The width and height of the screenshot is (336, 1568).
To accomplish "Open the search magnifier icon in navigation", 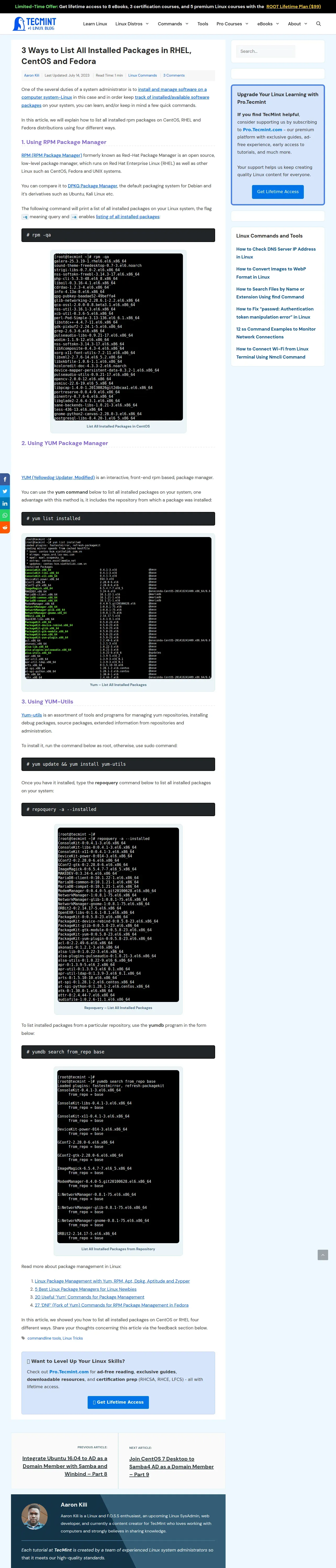I will pos(318,24).
